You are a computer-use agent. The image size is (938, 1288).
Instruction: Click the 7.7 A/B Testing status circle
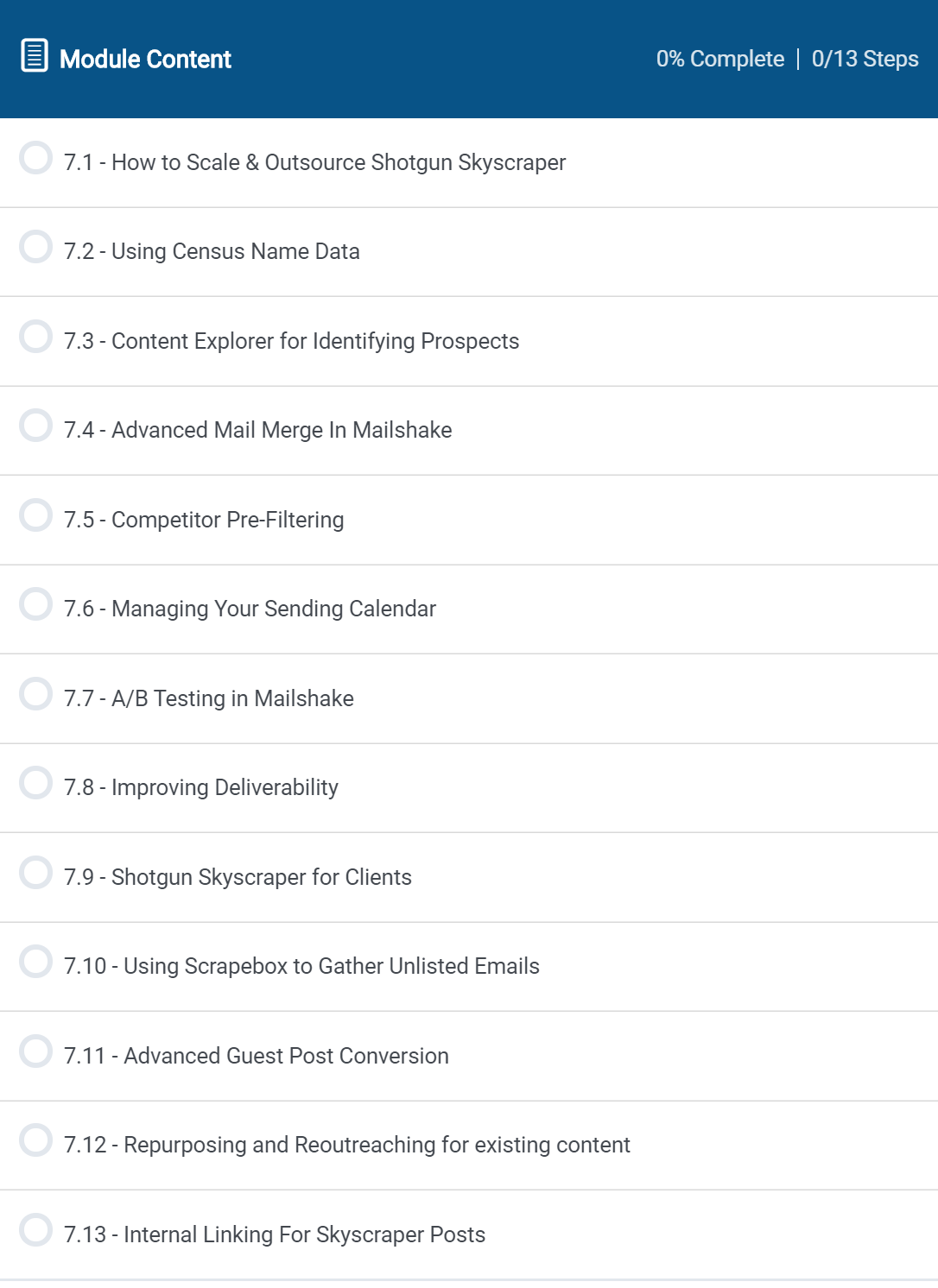(x=36, y=694)
